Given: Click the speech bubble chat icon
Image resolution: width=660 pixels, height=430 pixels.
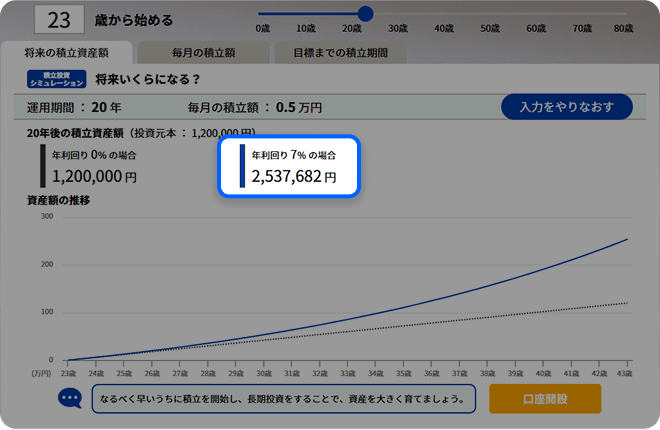Looking at the screenshot, I should click(70, 398).
